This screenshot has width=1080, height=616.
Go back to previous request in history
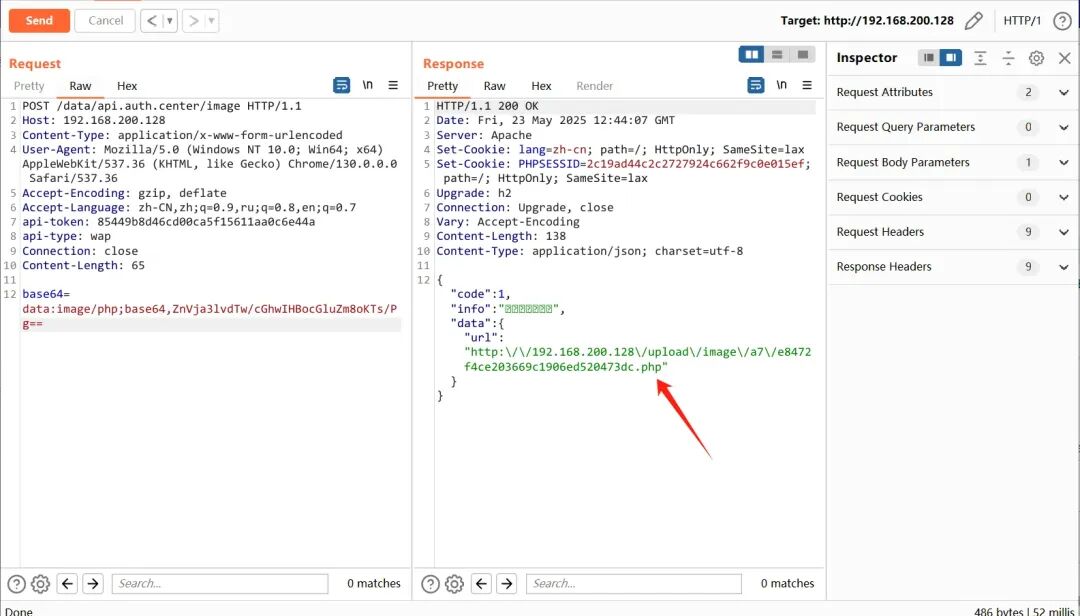152,21
